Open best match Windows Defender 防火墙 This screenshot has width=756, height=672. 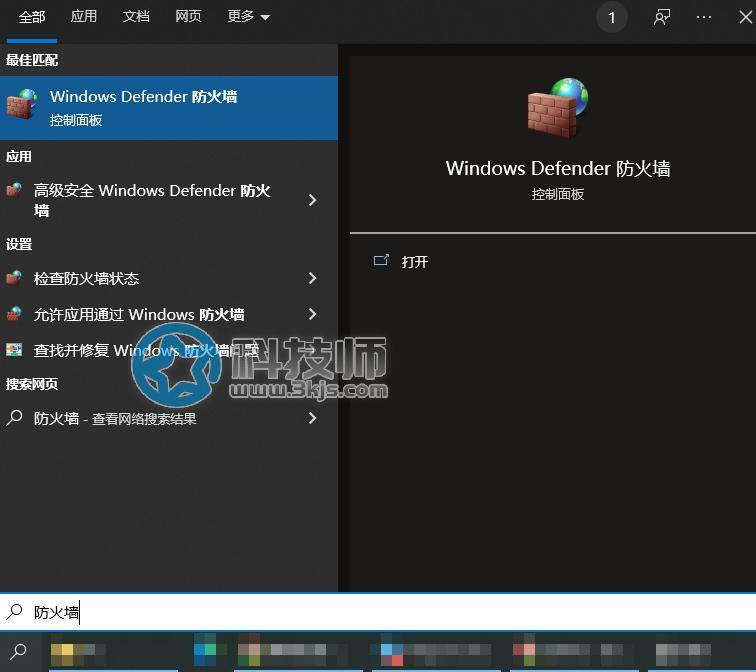pos(169,108)
